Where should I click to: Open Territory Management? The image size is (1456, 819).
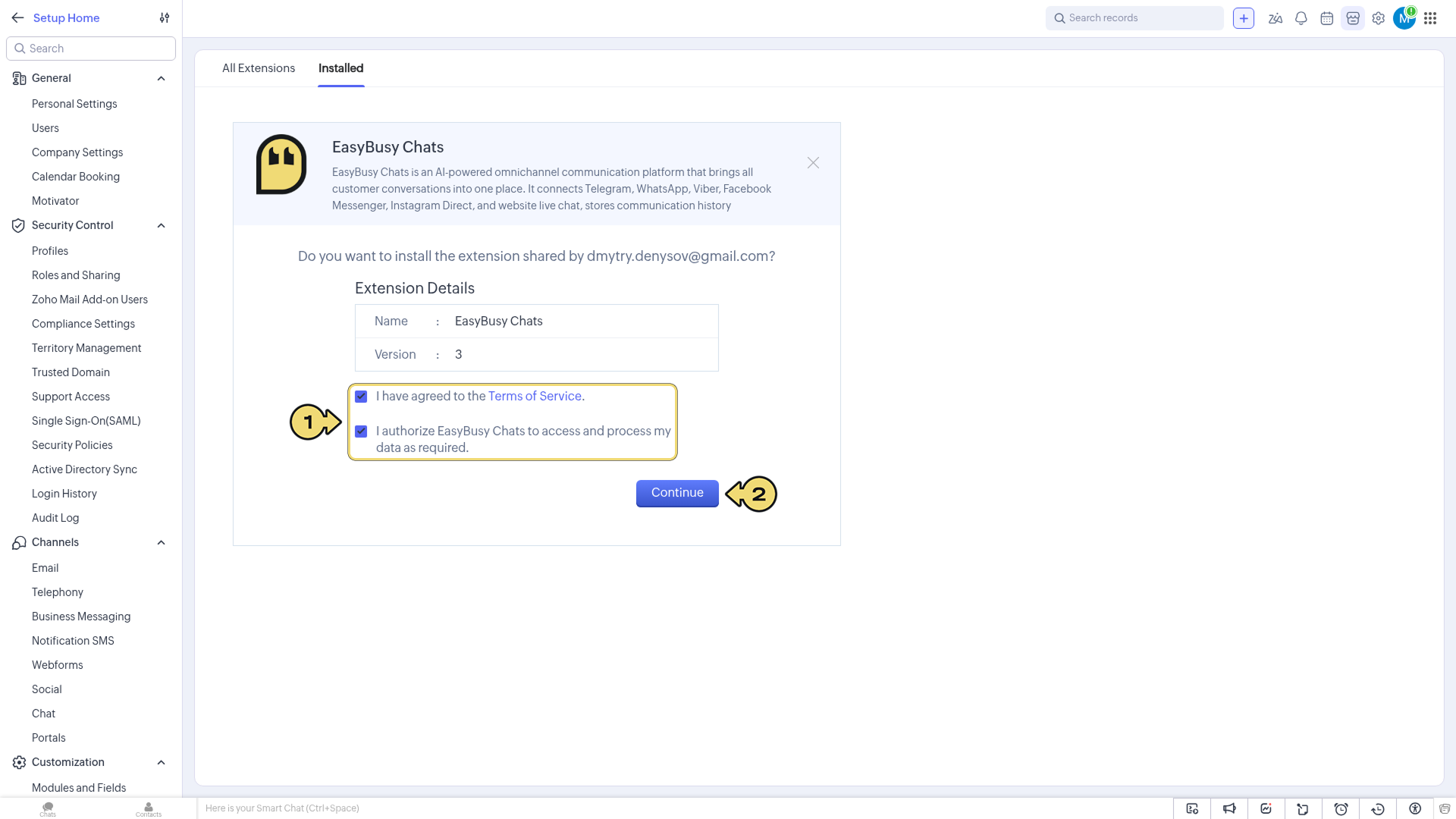pos(86,348)
